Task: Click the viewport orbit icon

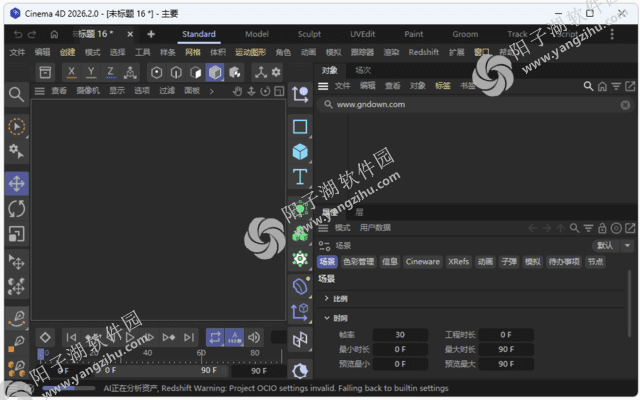Action: (x=265, y=91)
